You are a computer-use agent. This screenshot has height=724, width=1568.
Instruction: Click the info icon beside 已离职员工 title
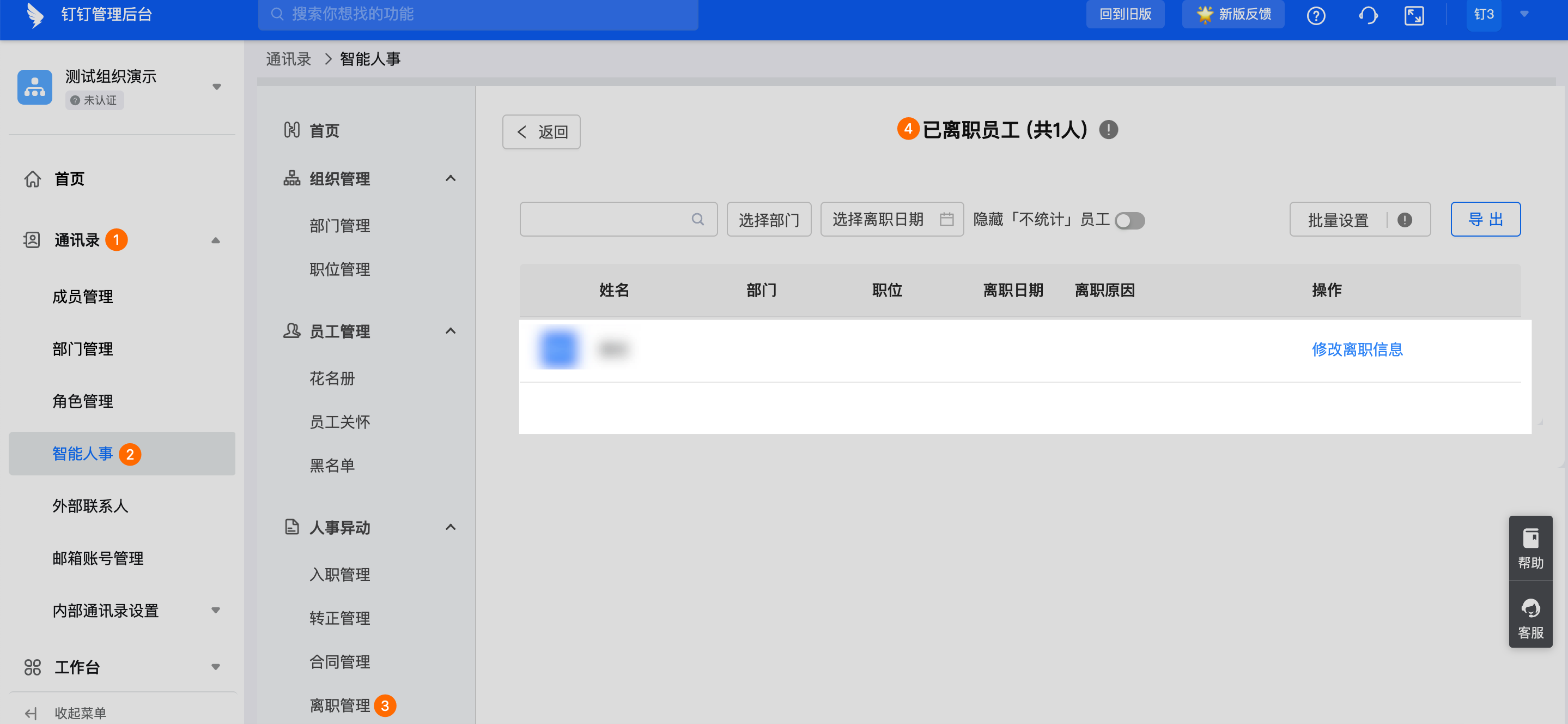pyautogui.click(x=1108, y=130)
